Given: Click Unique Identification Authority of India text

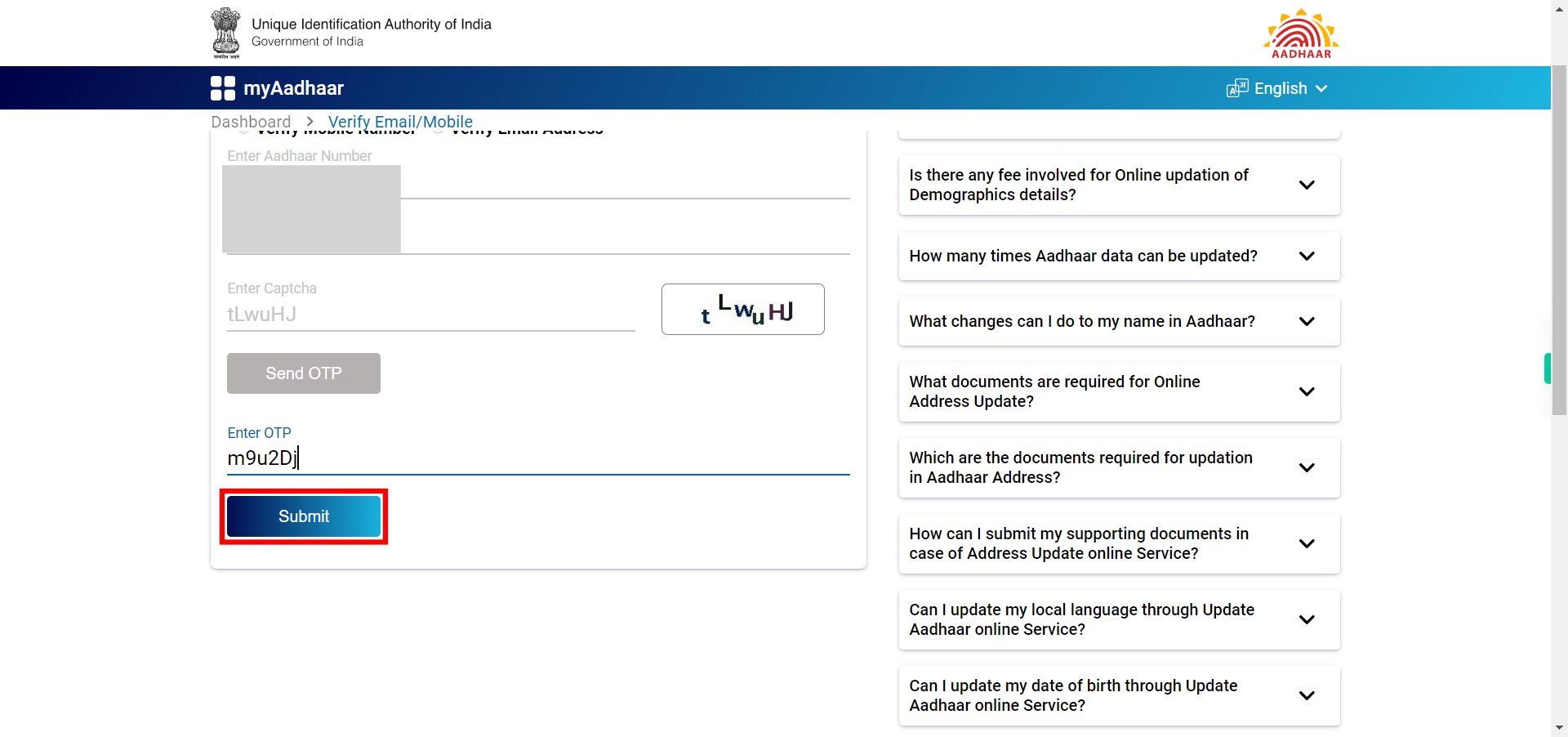Looking at the screenshot, I should (372, 25).
